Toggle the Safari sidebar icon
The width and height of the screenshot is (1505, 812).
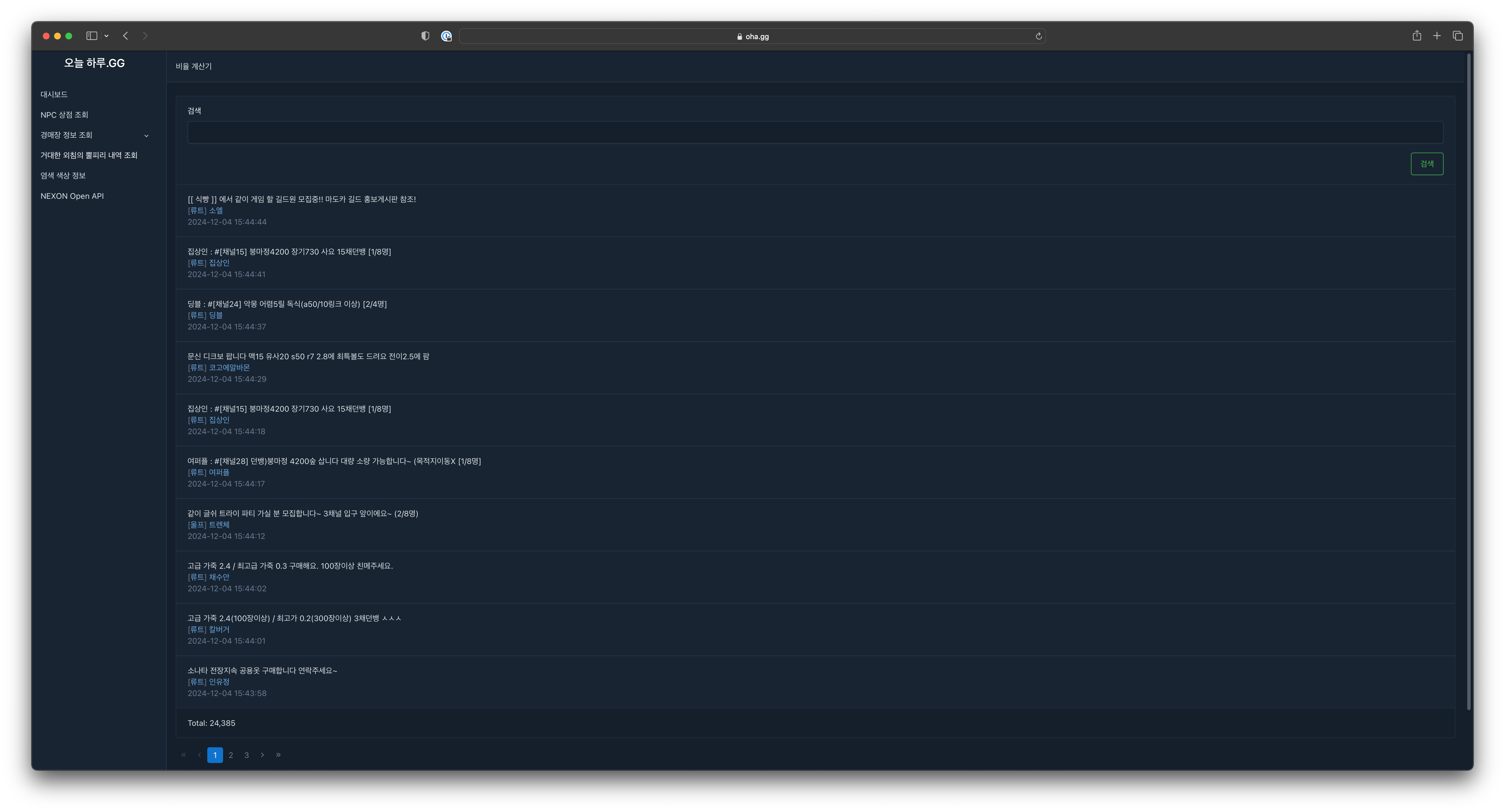(92, 36)
